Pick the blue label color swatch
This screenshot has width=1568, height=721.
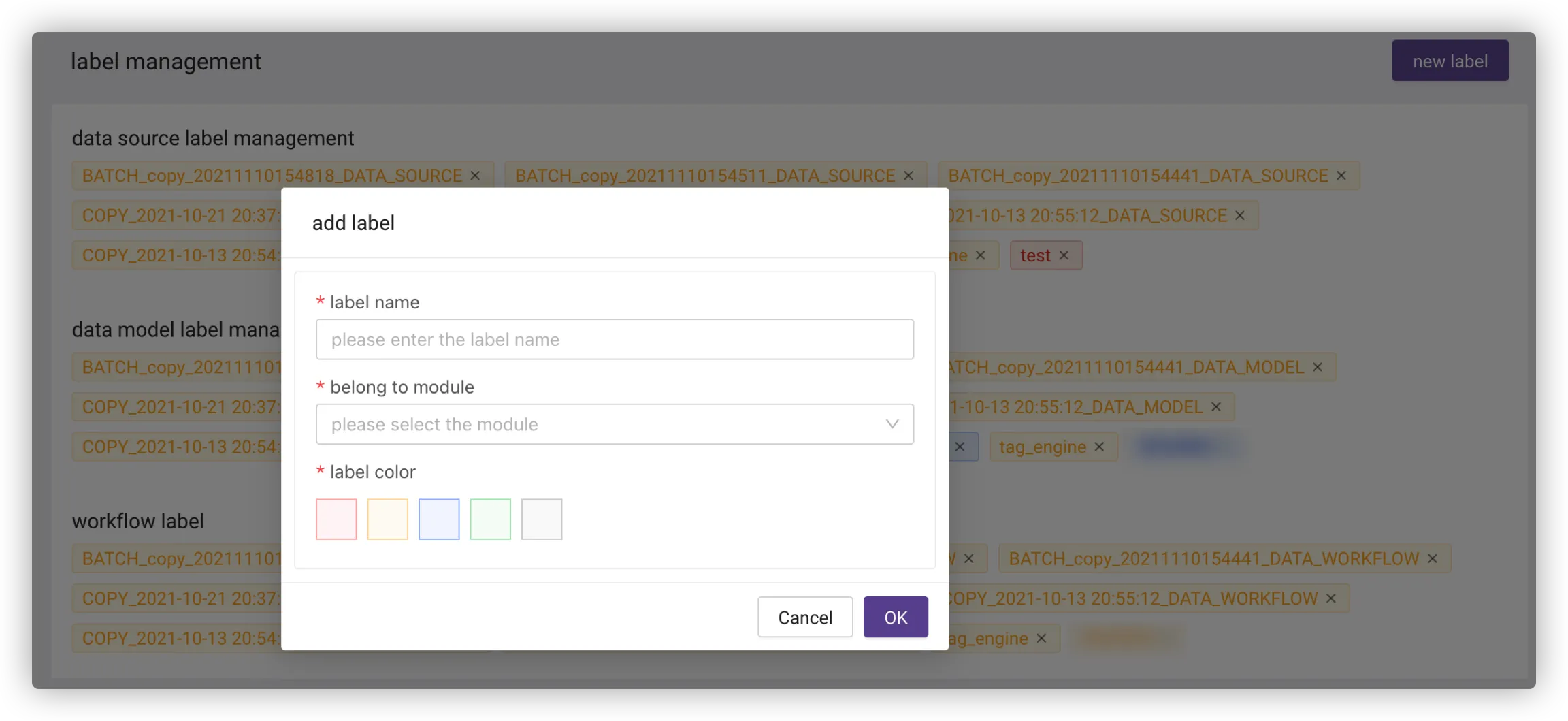tap(439, 519)
